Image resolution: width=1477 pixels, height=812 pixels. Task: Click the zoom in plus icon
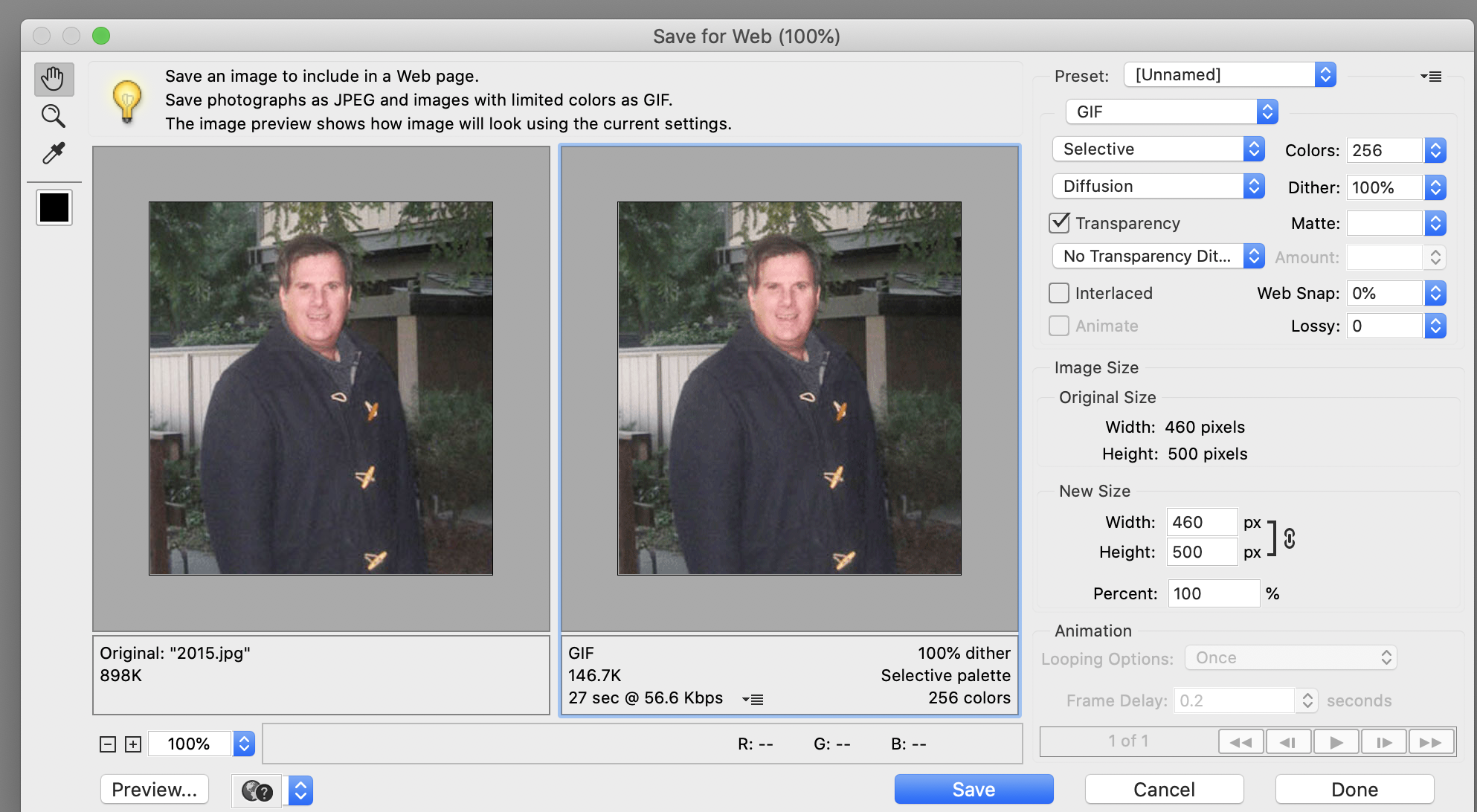(133, 744)
